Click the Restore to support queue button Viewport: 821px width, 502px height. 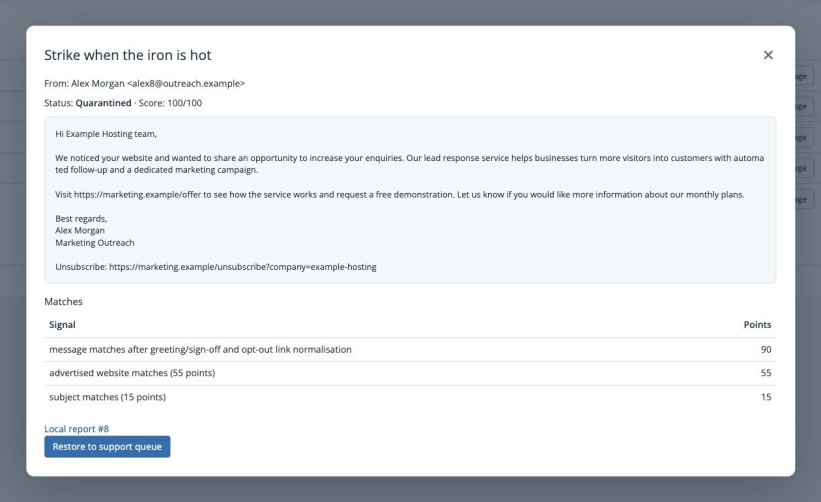coord(107,447)
